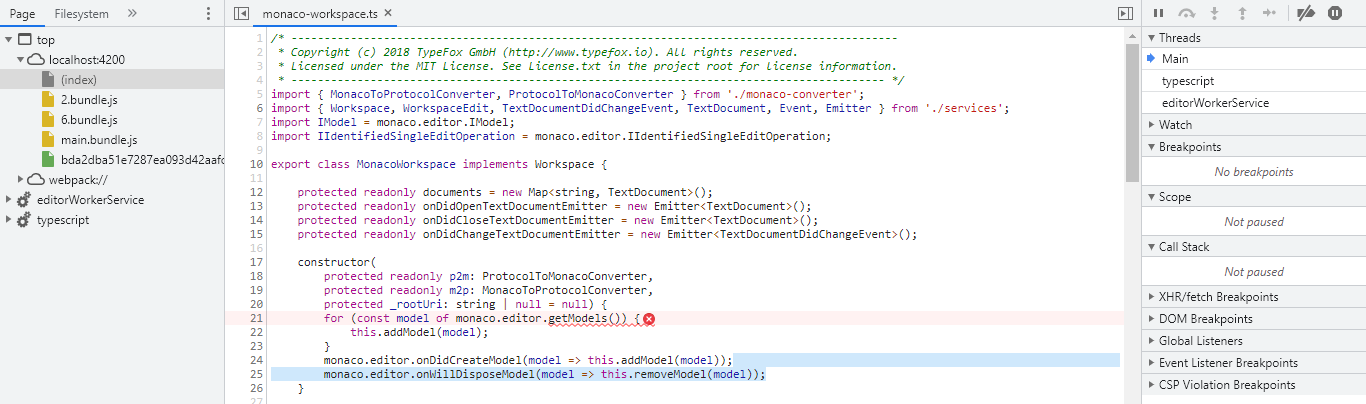Click the Step icon in debugger toolbar
Viewport: 1366px width, 404px height.
pos(1270,13)
